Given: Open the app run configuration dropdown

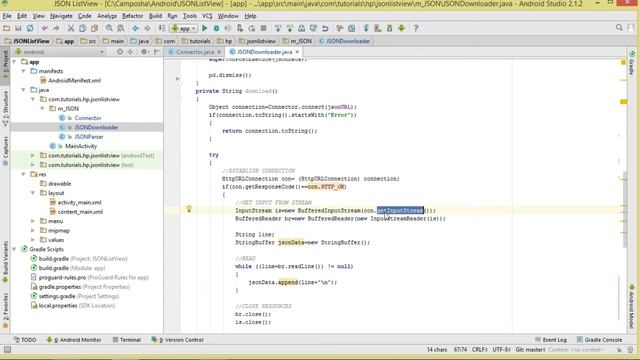Looking at the screenshot, I should click(184, 28).
